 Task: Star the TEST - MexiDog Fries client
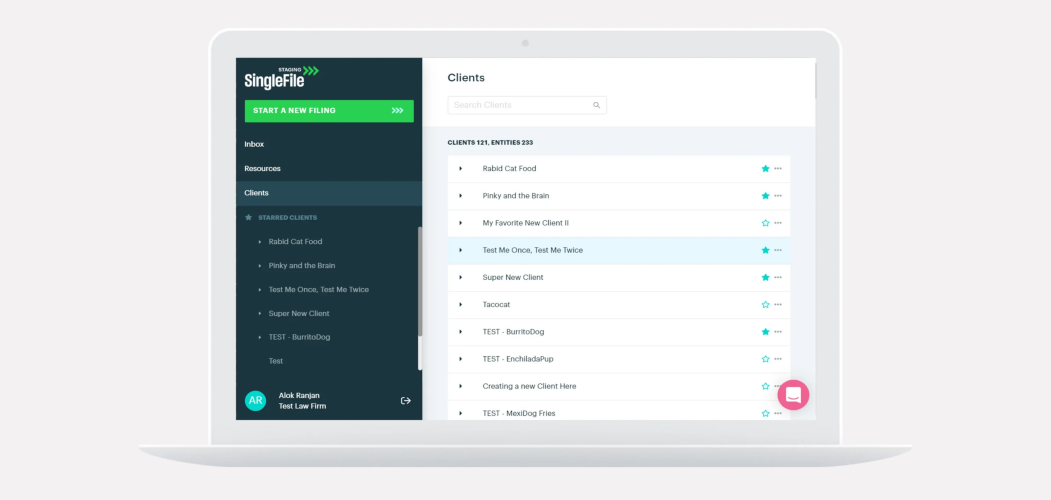point(765,413)
